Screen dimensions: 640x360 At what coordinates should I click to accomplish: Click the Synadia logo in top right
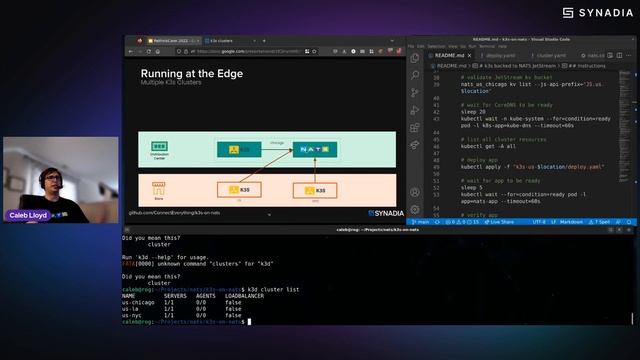pyautogui.click(x=598, y=13)
